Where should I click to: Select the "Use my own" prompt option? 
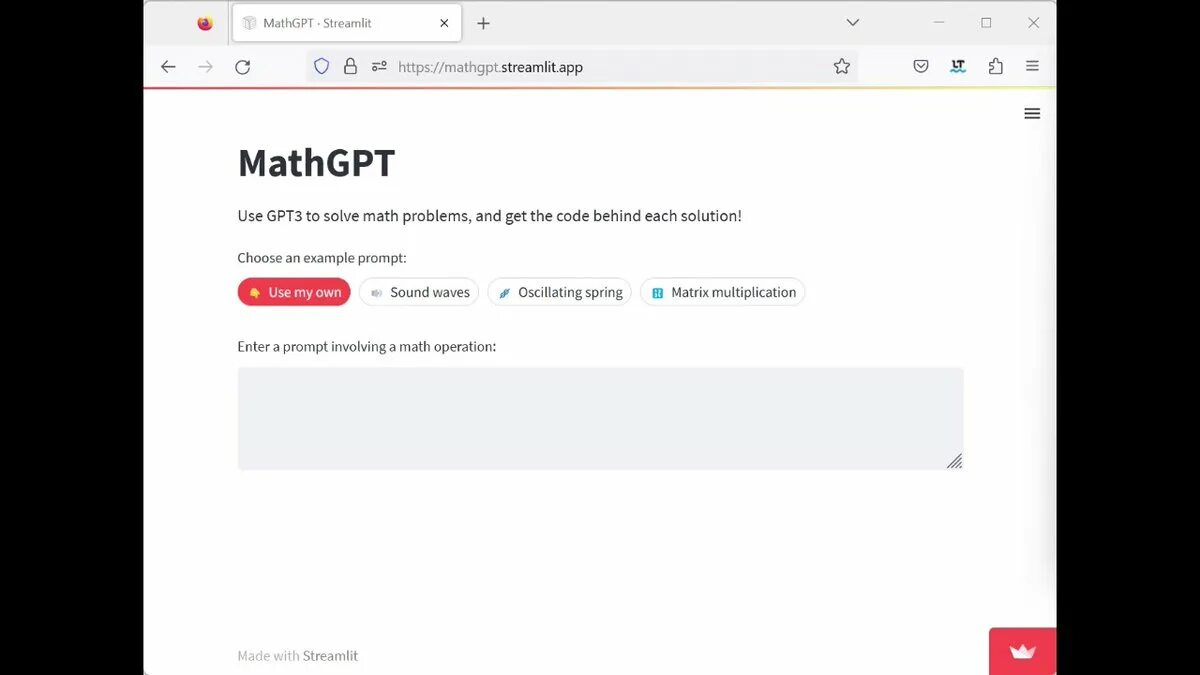click(x=294, y=292)
